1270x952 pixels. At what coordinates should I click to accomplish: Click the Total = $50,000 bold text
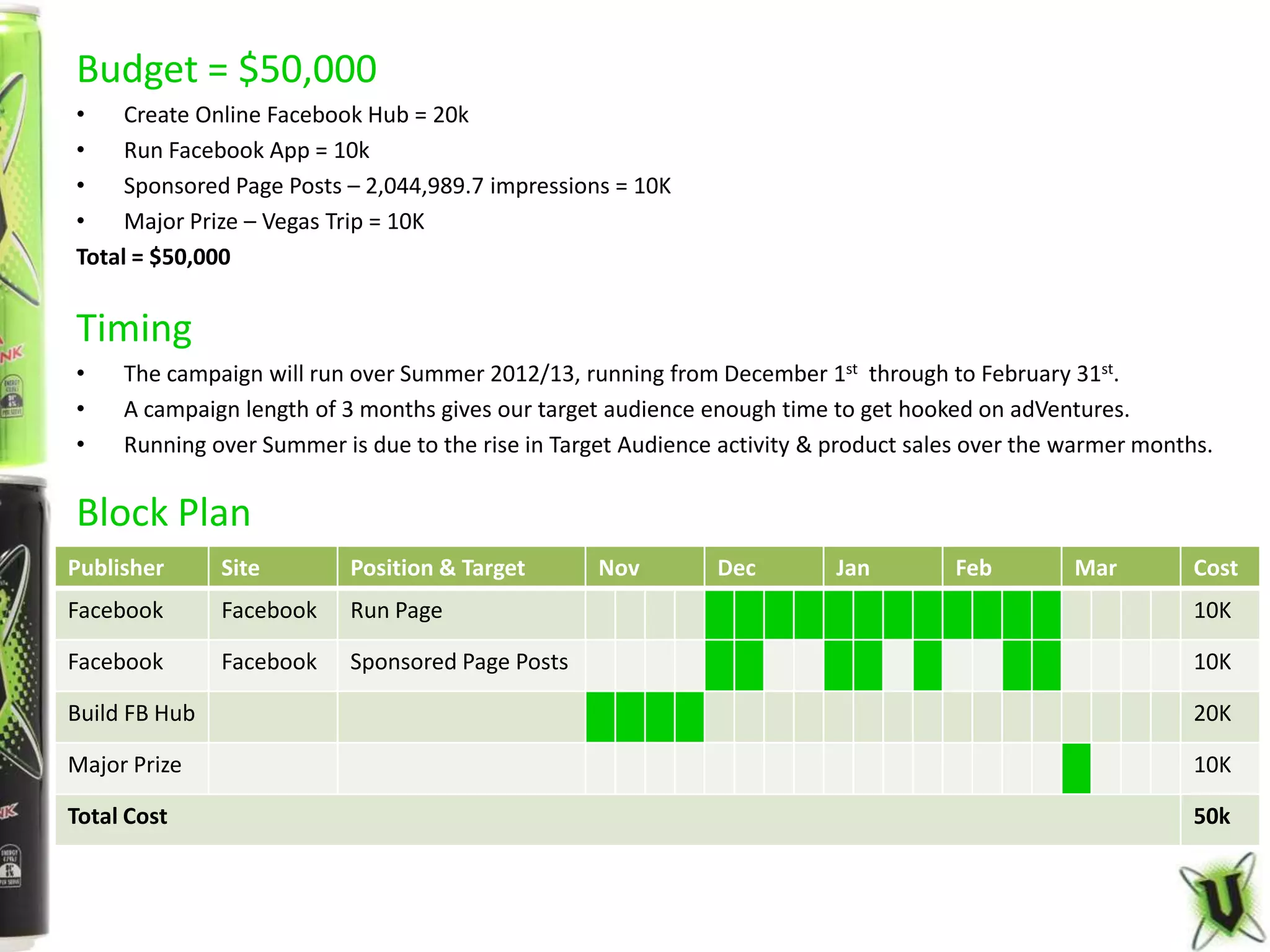tap(153, 257)
